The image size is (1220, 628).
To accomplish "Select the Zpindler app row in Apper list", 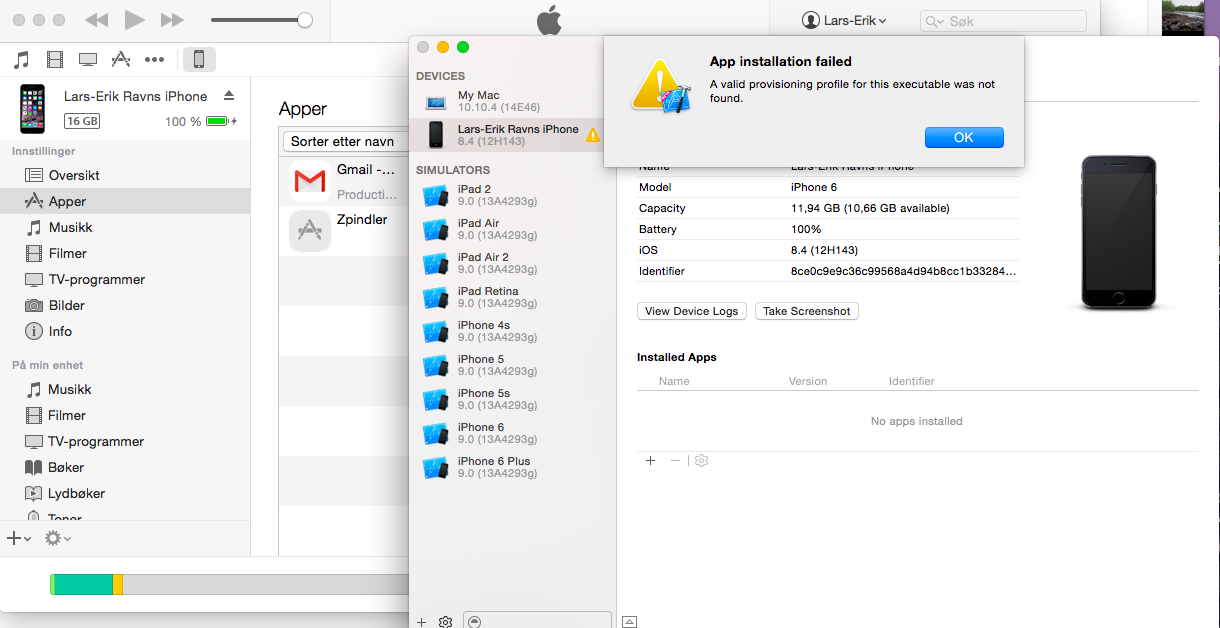I will (344, 230).
